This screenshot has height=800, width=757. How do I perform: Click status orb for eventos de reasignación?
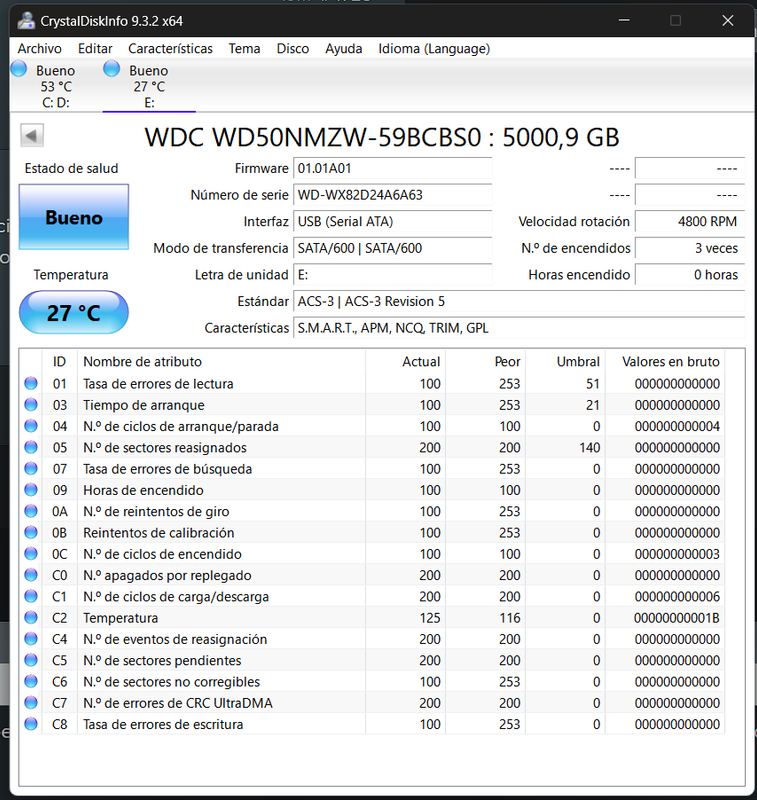31,639
